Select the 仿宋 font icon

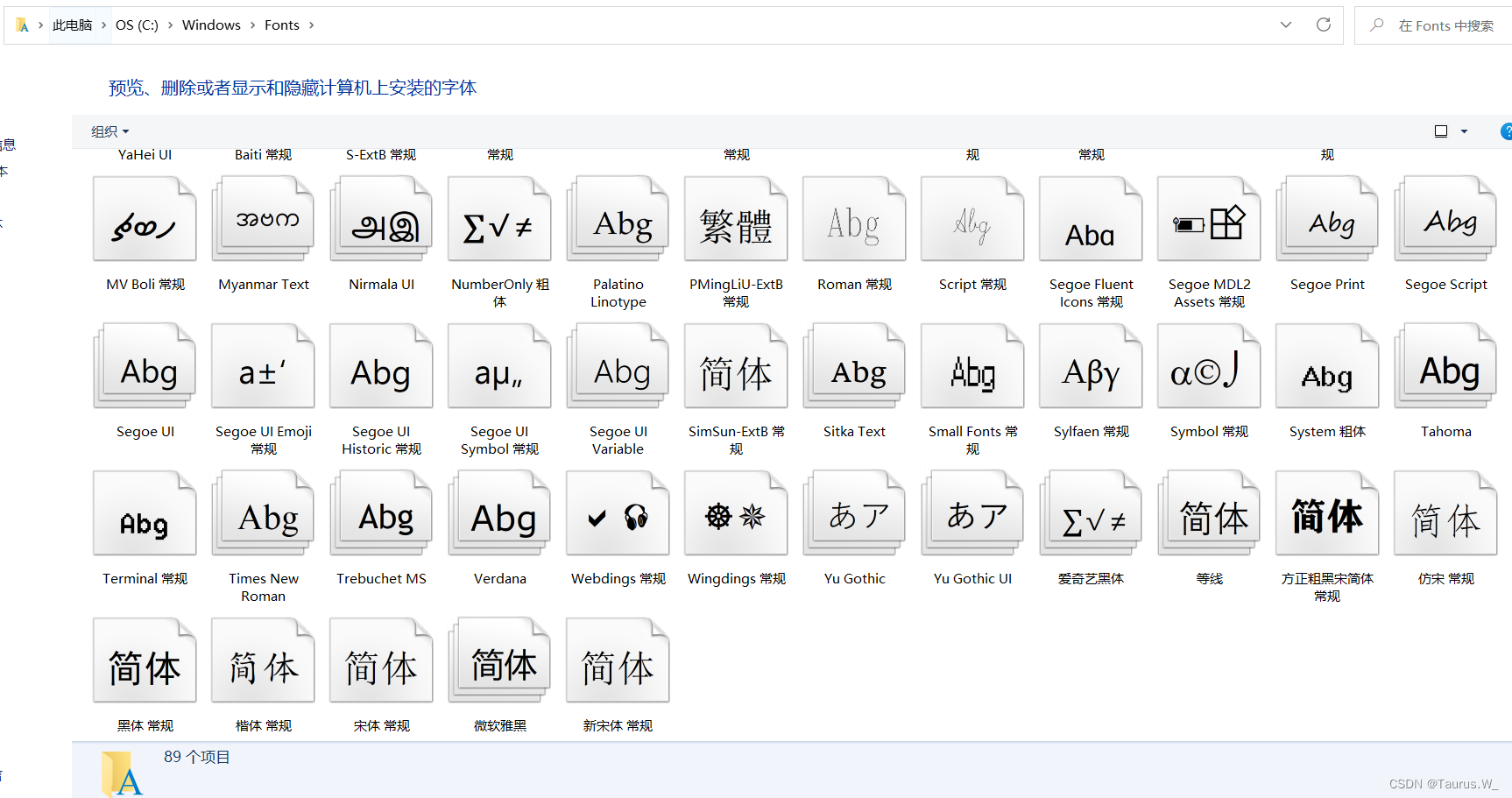[x=1445, y=513]
